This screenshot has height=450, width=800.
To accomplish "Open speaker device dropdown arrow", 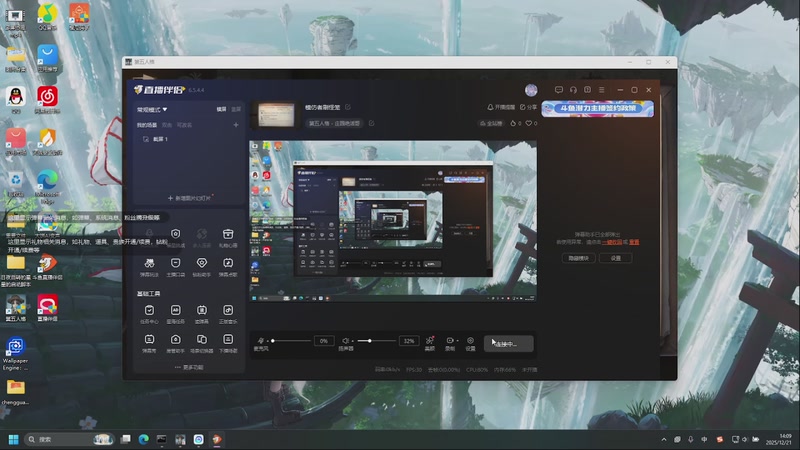I will (x=353, y=341).
